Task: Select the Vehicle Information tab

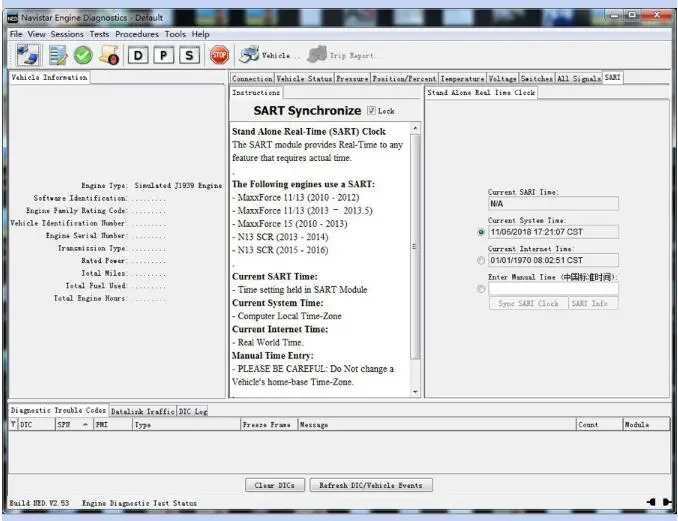Action: pos(49,77)
